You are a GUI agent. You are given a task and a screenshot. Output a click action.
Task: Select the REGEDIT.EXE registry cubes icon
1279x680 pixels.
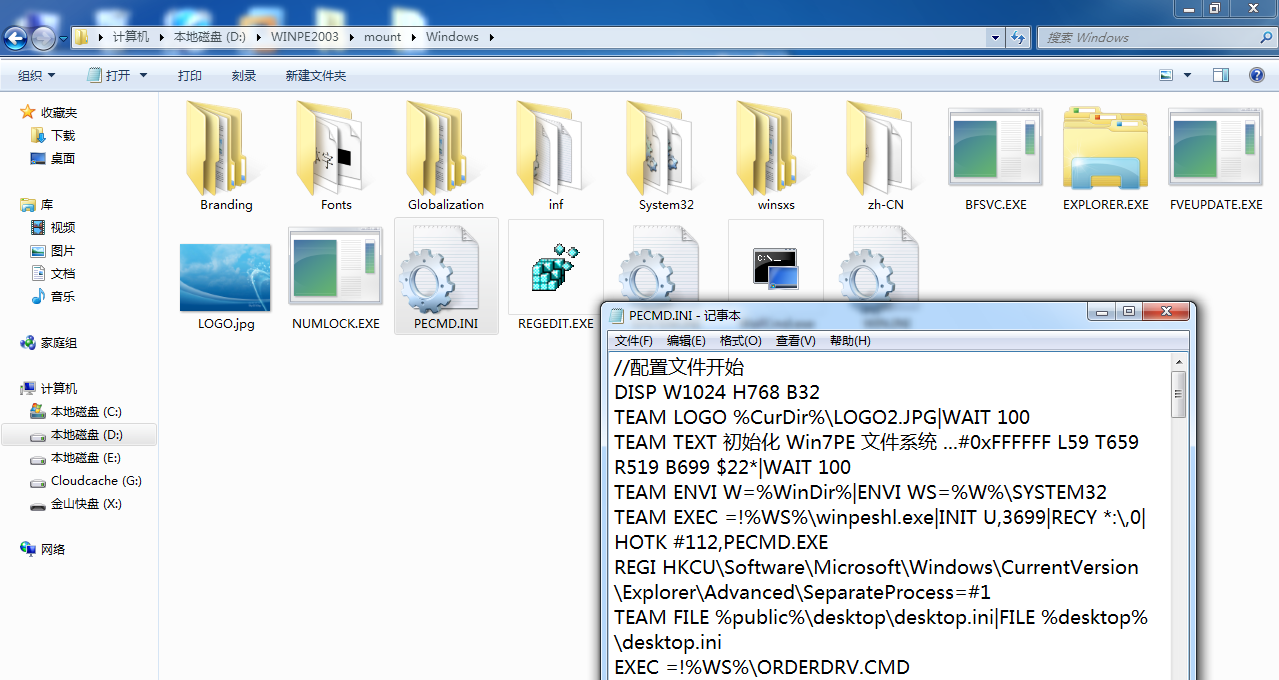[x=556, y=267]
